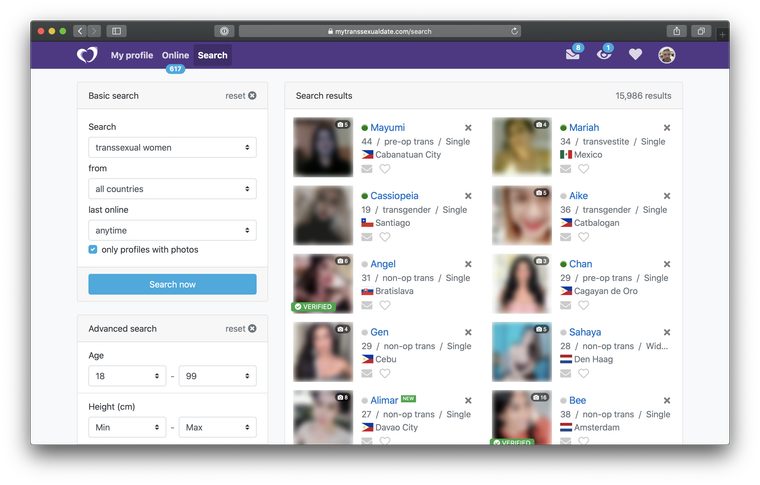
Task: Open the all countries dropdown
Action: pyautogui.click(x=172, y=189)
